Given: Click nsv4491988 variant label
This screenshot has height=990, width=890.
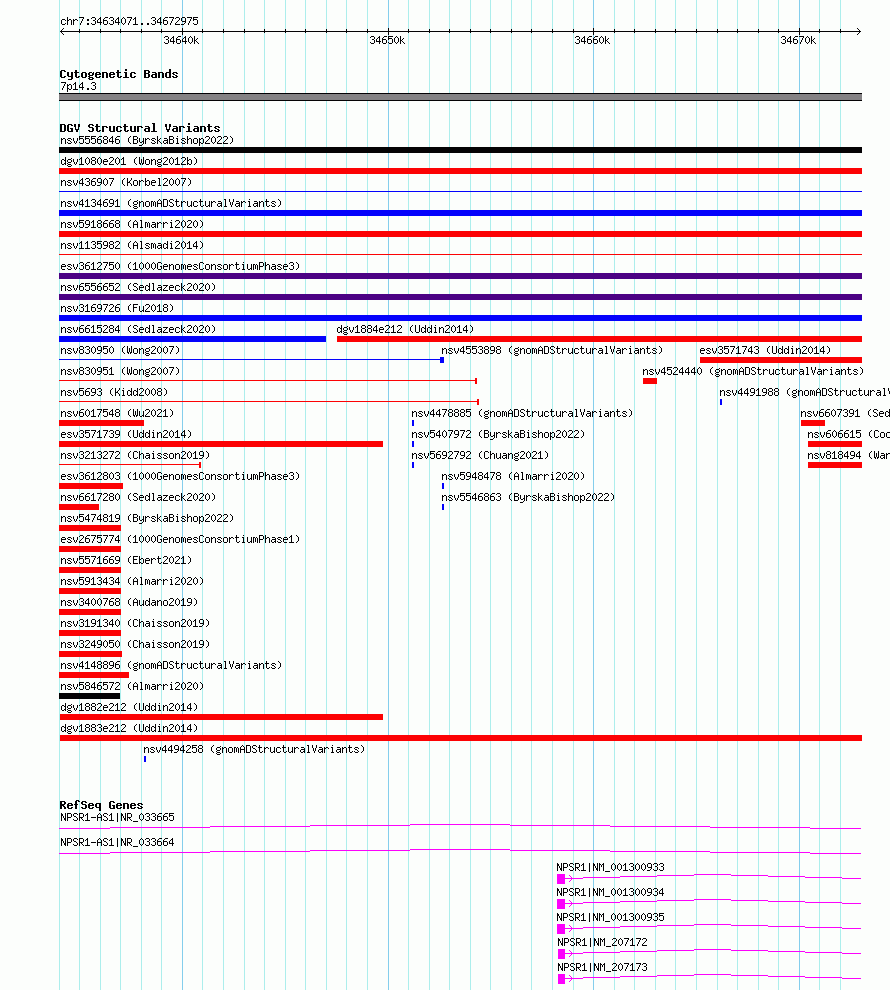Looking at the screenshot, I should click(804, 392).
